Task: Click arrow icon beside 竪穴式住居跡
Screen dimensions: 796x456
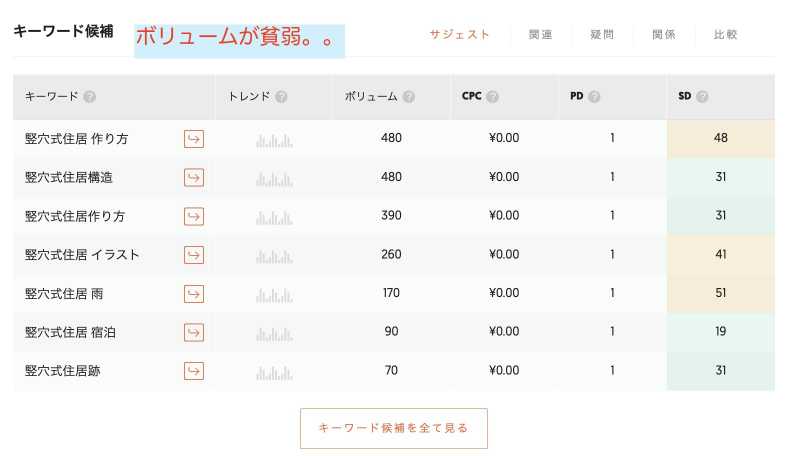Action: click(194, 371)
